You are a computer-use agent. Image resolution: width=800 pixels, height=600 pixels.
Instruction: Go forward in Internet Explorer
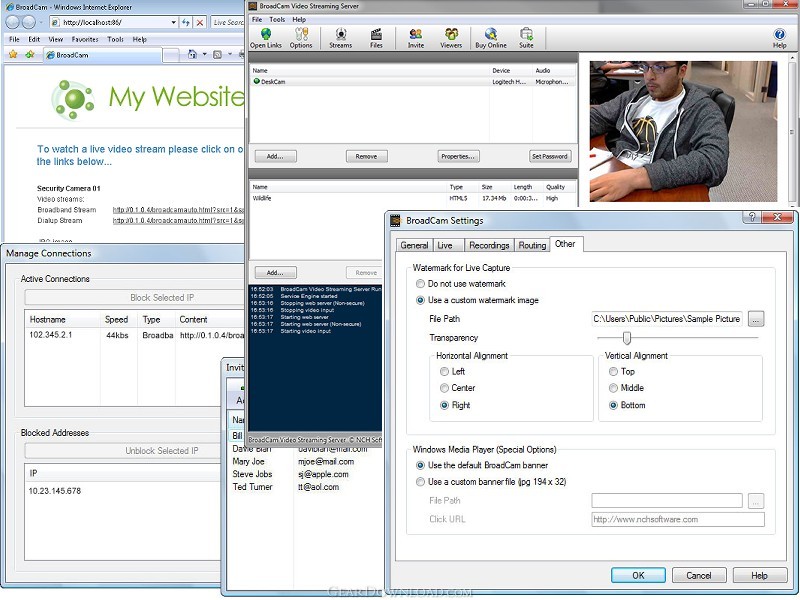29,22
